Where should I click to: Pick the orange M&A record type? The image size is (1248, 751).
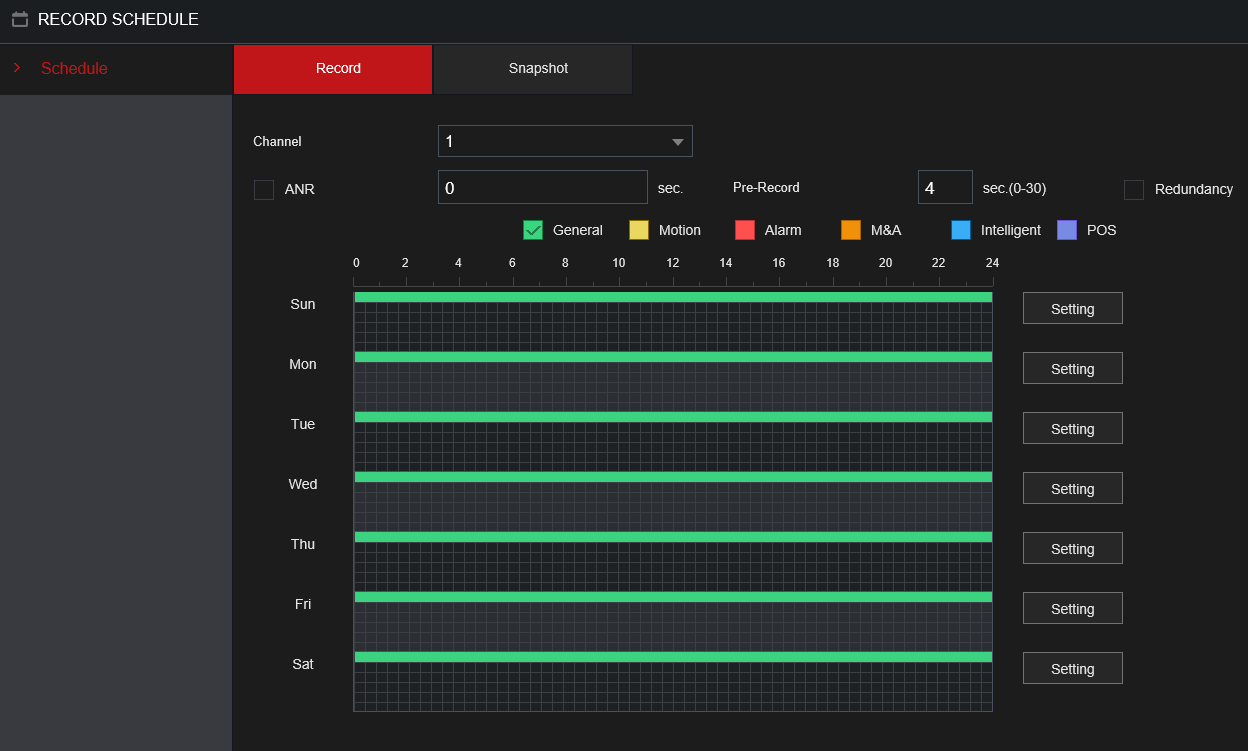(851, 230)
